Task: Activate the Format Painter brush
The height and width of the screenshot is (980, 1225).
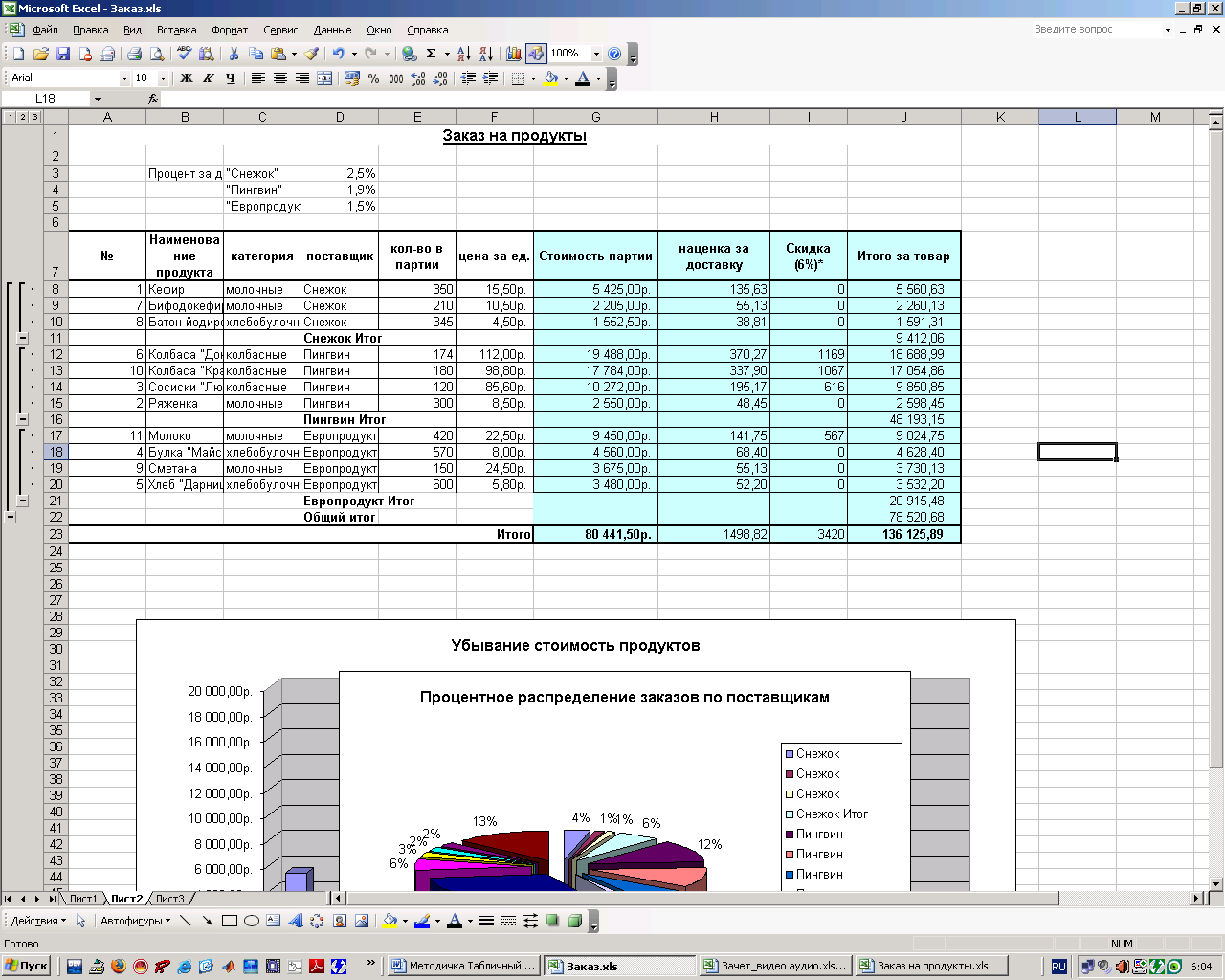Action: (x=311, y=54)
